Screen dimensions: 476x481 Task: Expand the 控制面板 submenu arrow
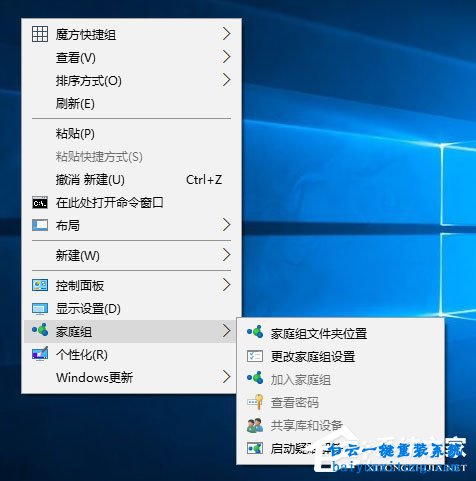[226, 285]
